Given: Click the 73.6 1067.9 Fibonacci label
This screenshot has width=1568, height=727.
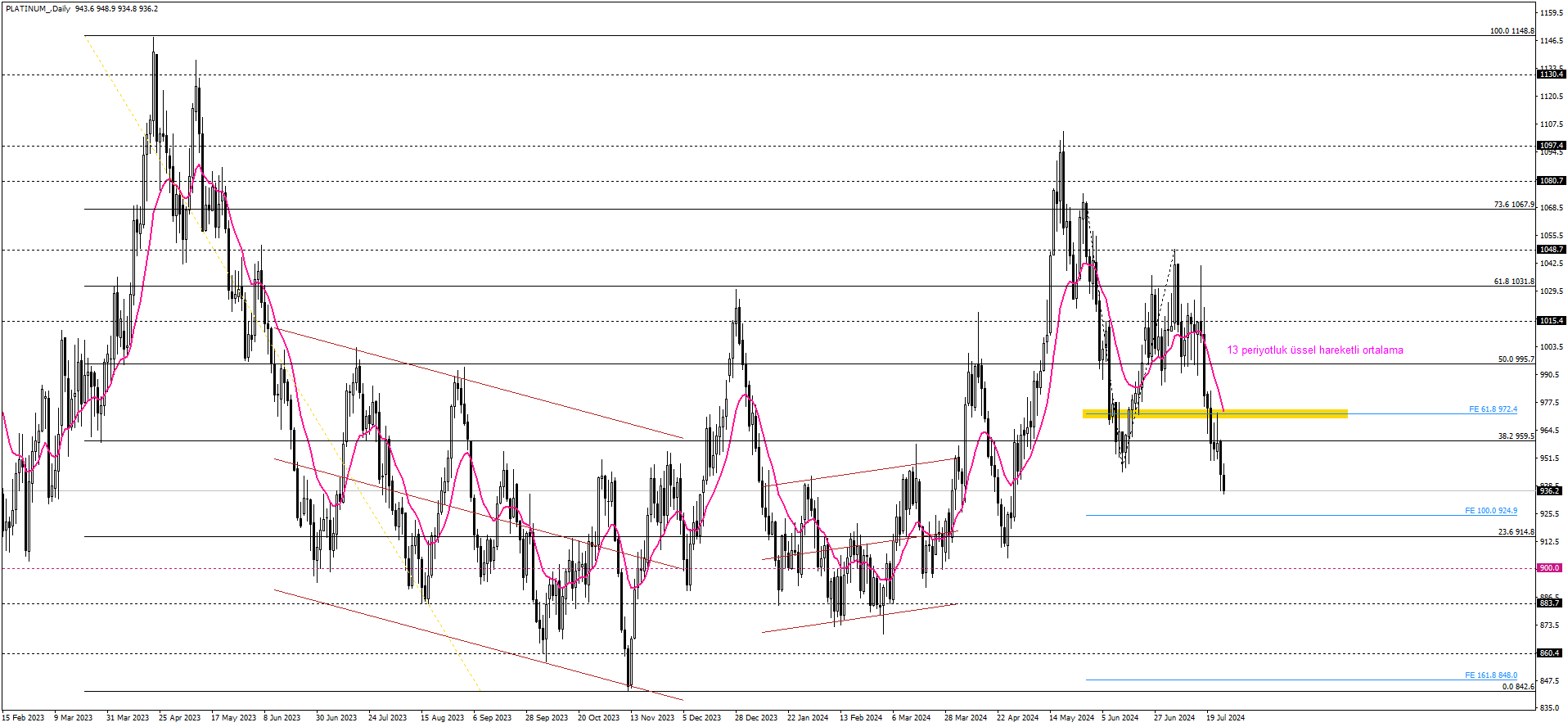Looking at the screenshot, I should click(x=1514, y=205).
